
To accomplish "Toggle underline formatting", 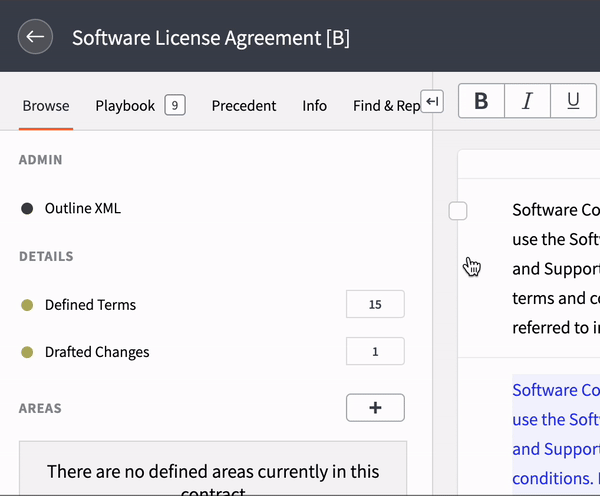I will pyautogui.click(x=573, y=101).
